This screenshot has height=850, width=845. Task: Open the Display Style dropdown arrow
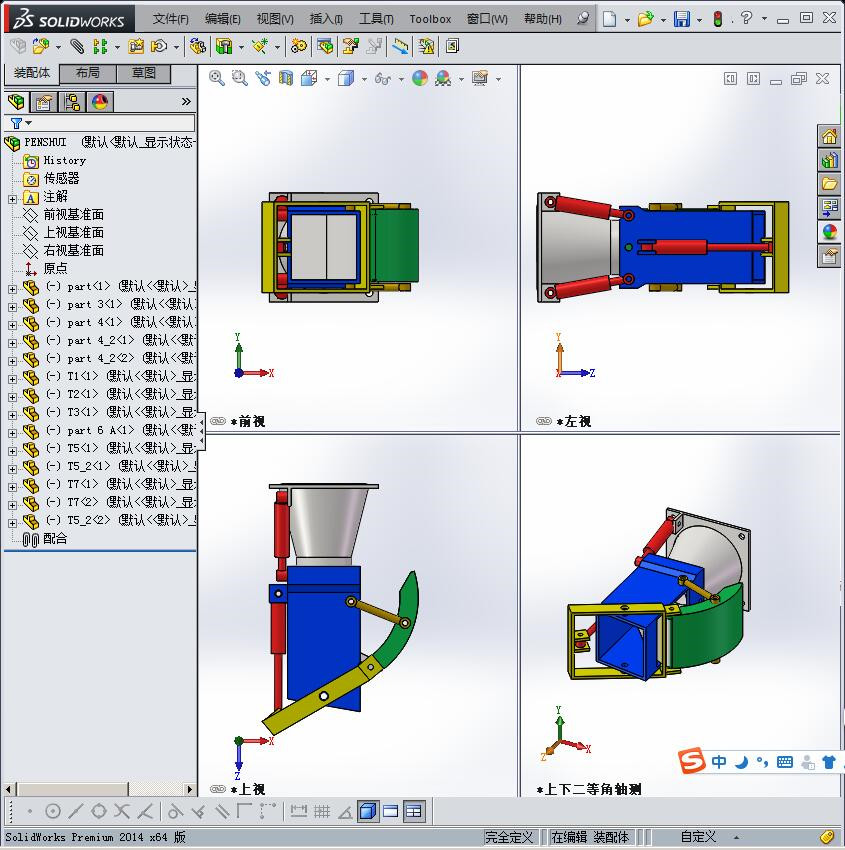pos(364,80)
